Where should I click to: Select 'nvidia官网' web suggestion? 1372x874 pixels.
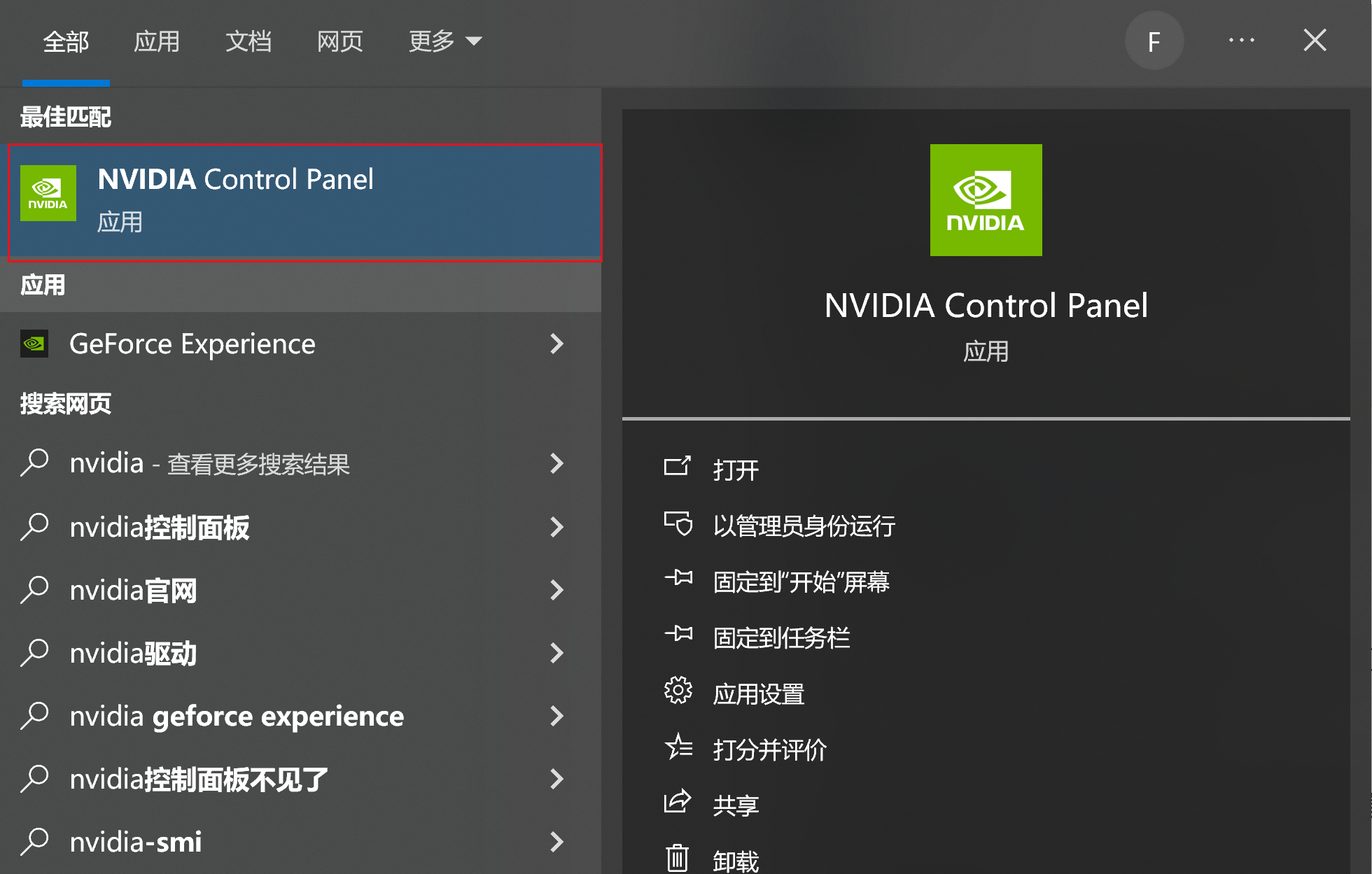[x=300, y=590]
